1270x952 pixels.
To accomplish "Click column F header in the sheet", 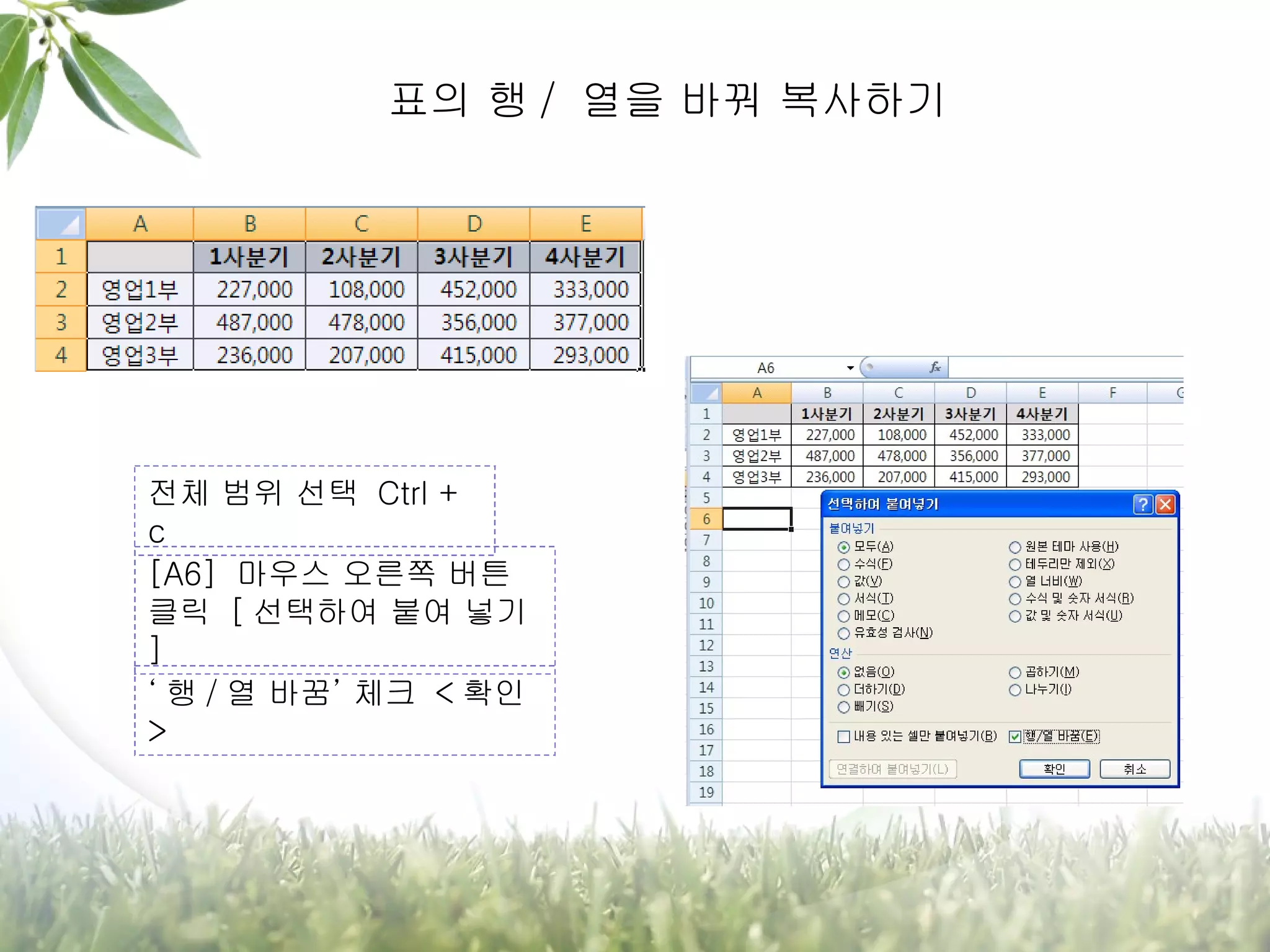I will 1112,393.
